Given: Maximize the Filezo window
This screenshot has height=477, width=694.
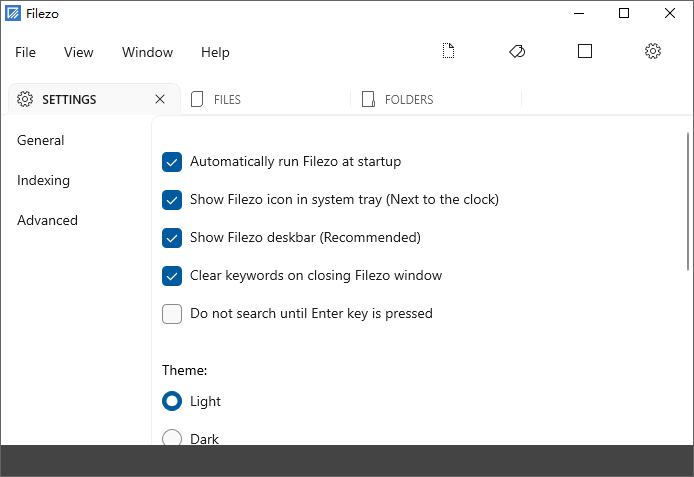Looking at the screenshot, I should [x=624, y=13].
